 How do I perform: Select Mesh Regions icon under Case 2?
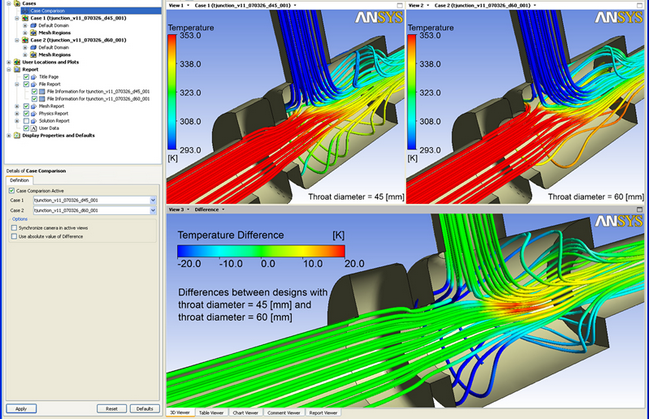[x=34, y=55]
